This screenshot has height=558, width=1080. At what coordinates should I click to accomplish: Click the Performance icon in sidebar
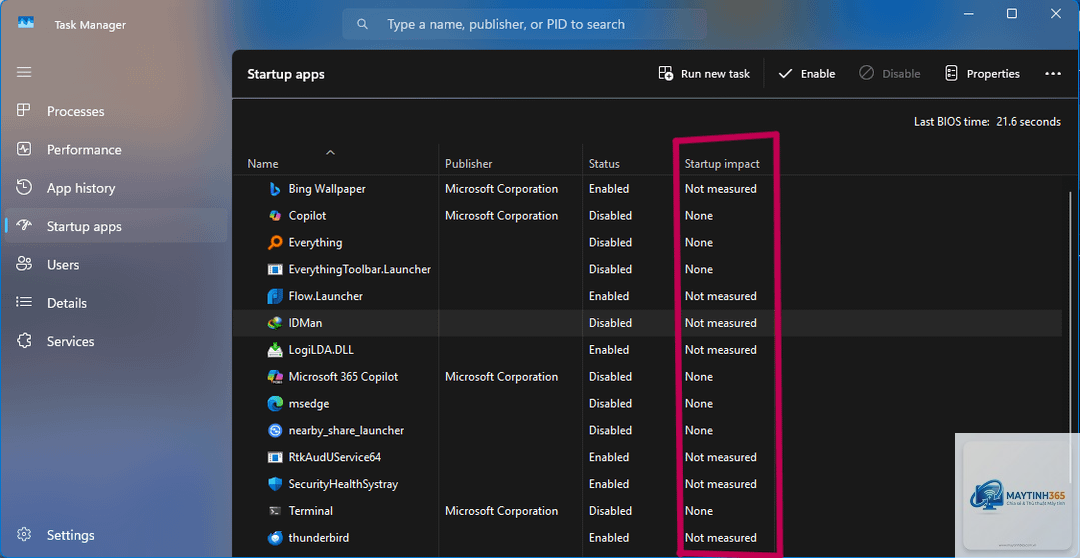point(24,149)
